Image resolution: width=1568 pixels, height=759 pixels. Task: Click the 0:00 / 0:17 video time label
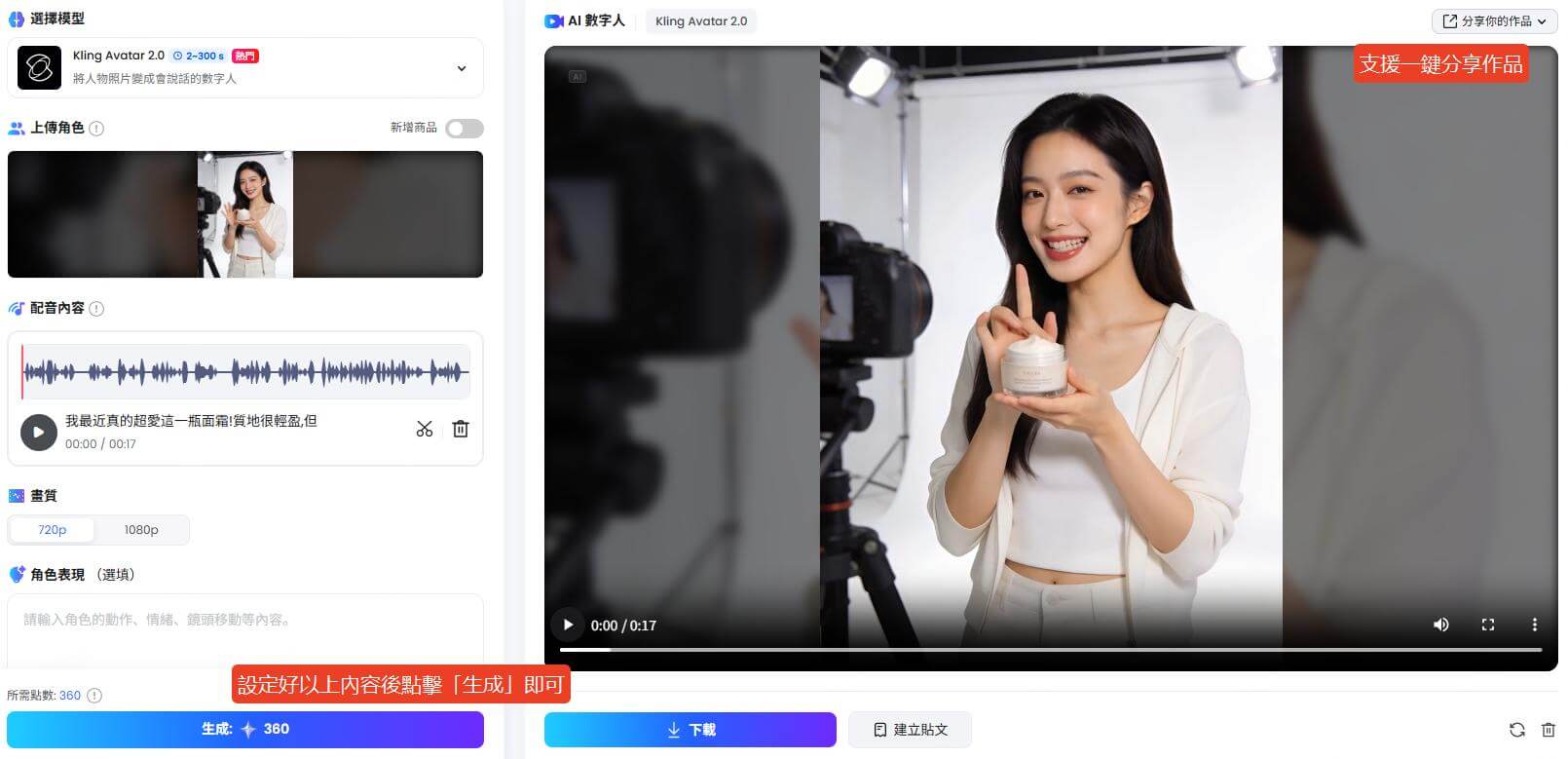623,626
